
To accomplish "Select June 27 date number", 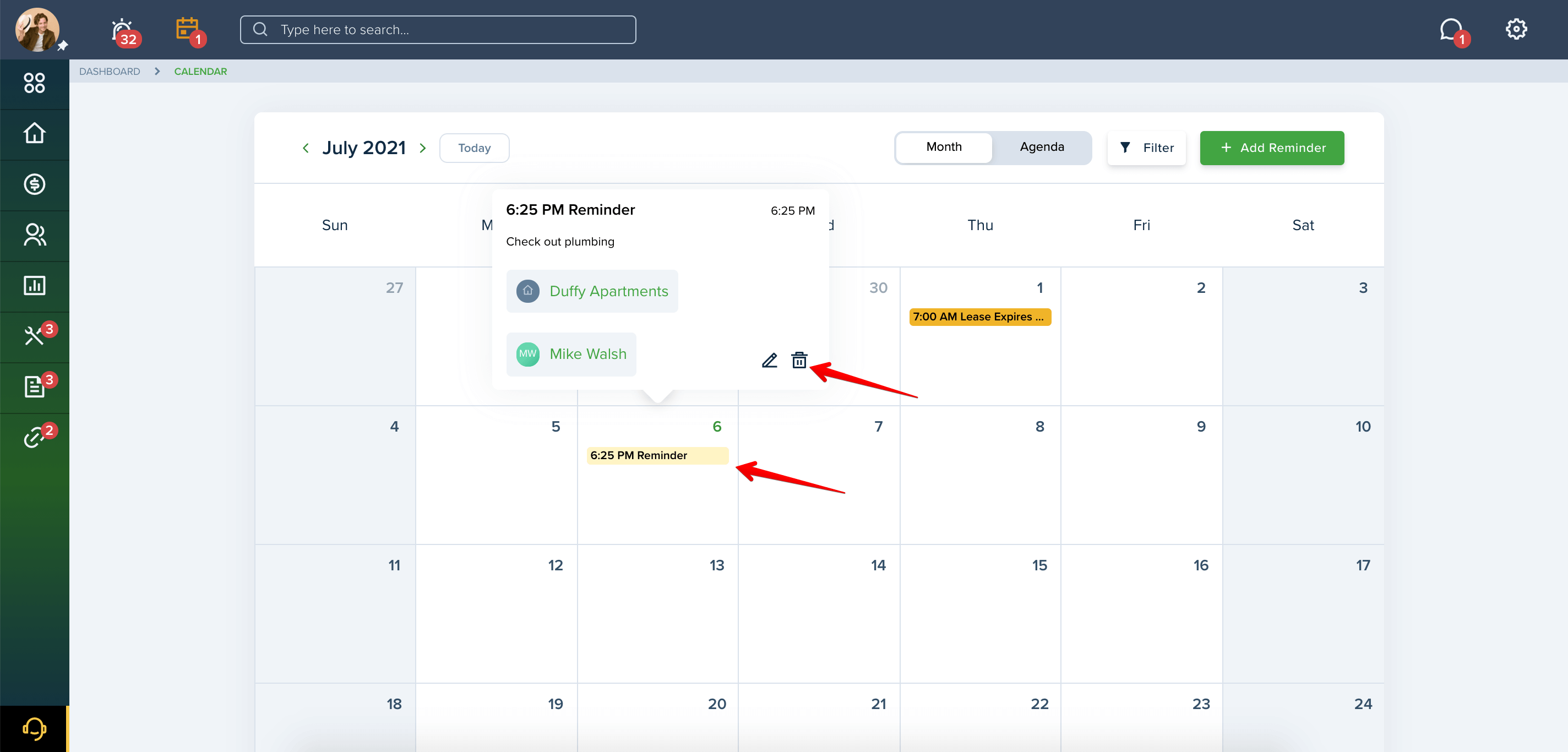I will tap(394, 287).
